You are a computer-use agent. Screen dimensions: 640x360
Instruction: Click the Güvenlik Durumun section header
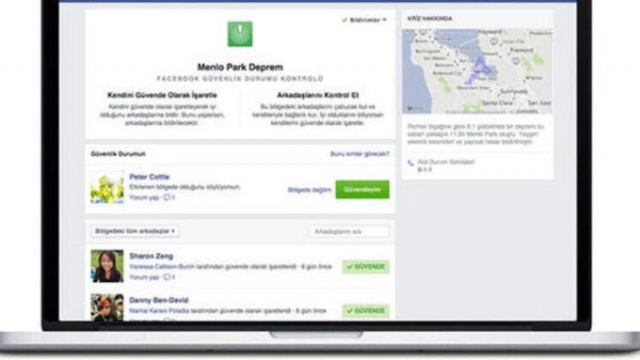[118, 154]
